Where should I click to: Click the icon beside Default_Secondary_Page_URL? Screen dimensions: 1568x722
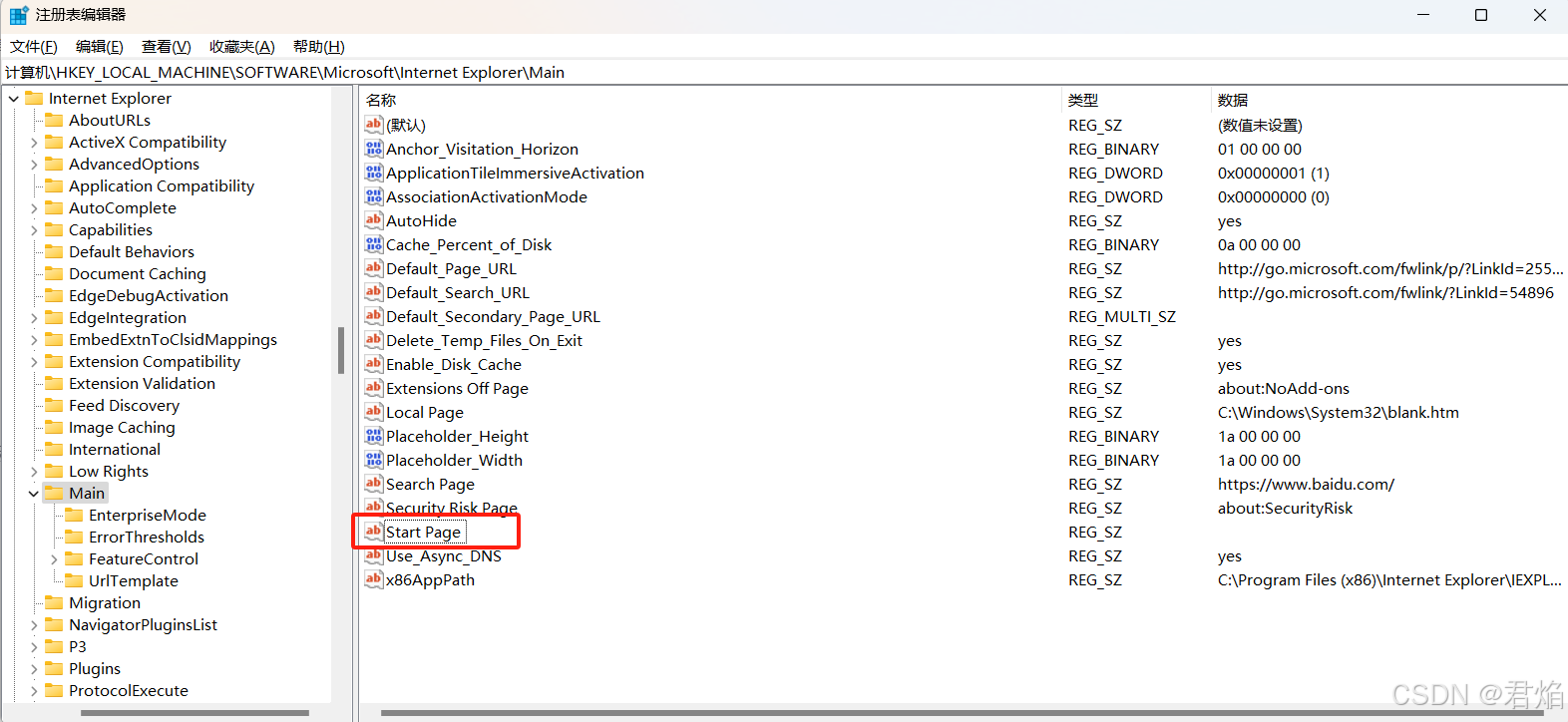tap(374, 316)
